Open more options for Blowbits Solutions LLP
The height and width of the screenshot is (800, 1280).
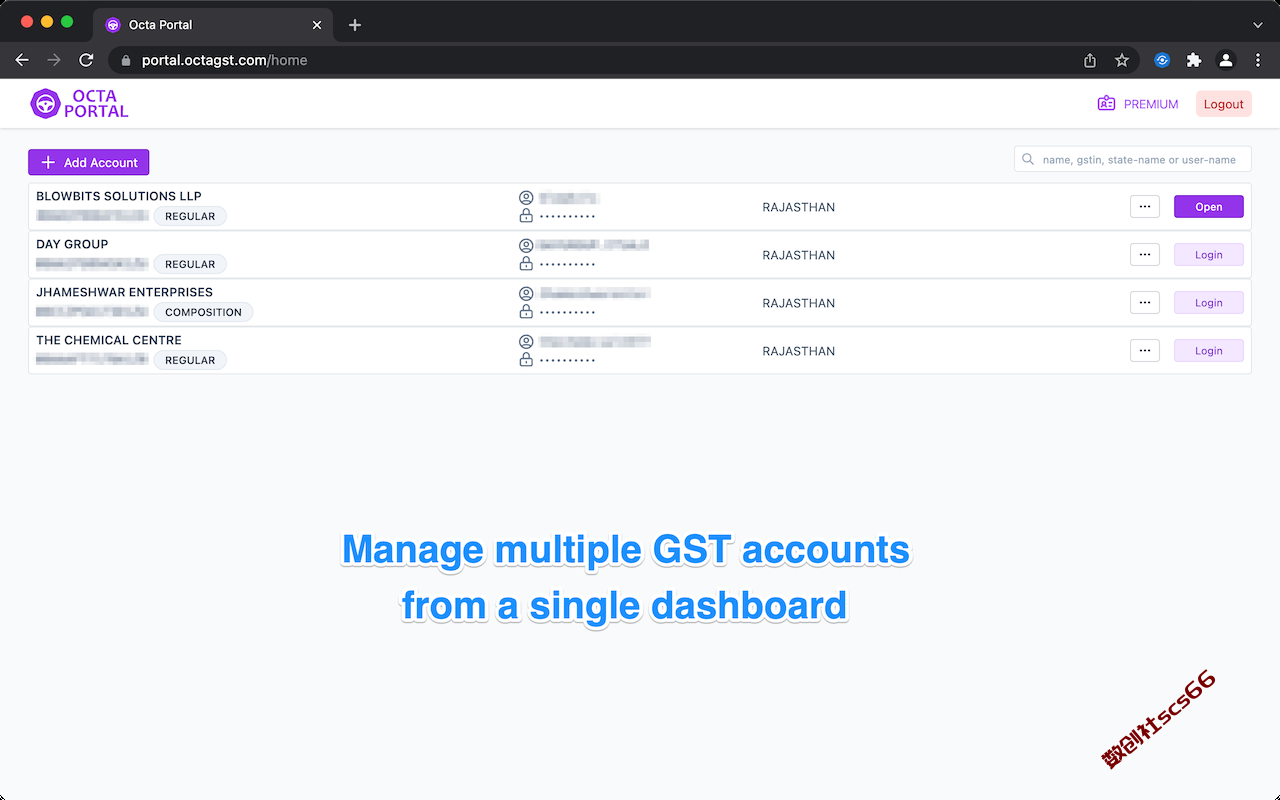pos(1144,207)
